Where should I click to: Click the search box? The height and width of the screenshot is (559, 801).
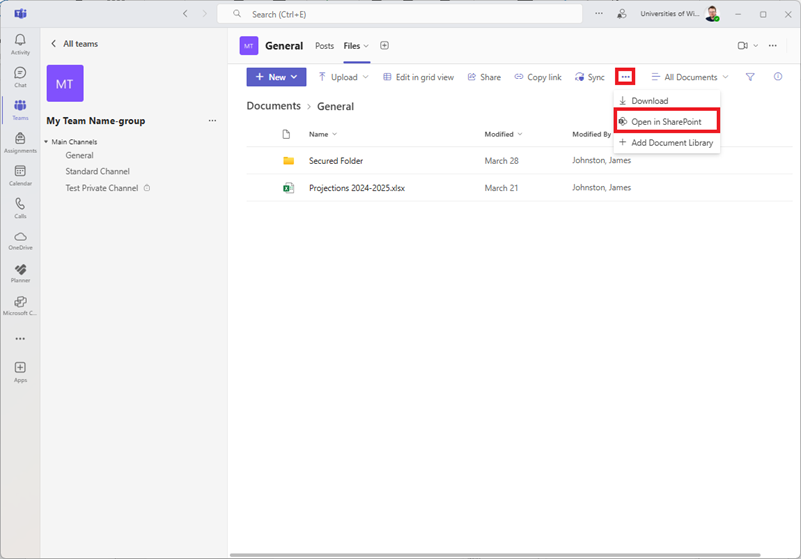click(400, 14)
